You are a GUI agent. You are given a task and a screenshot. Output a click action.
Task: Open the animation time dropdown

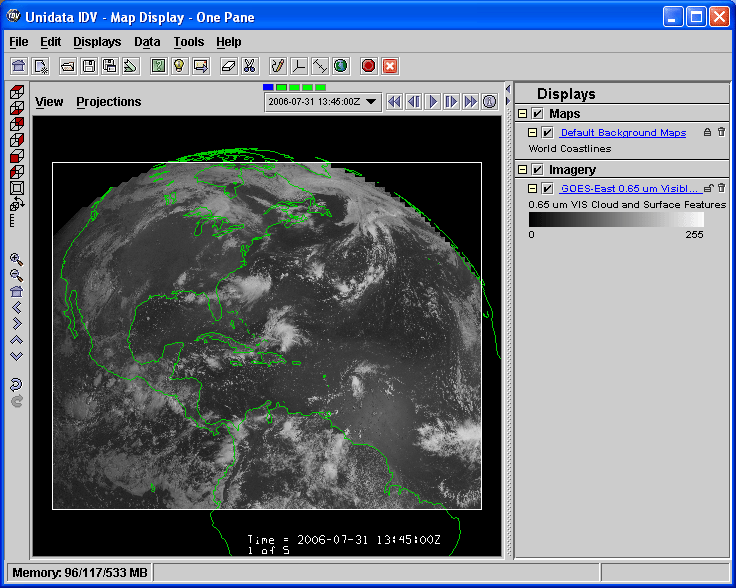point(371,101)
